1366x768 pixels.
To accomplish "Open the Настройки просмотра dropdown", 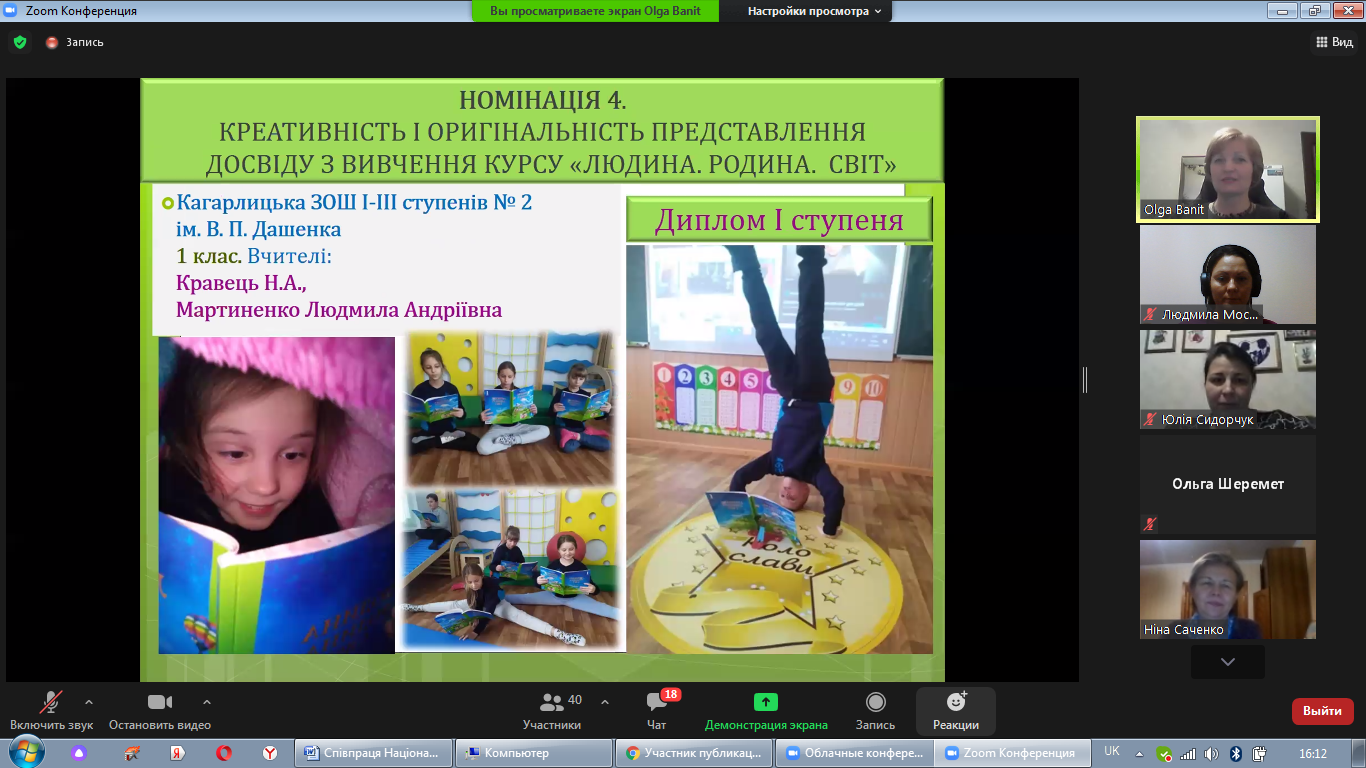I will tap(815, 11).
